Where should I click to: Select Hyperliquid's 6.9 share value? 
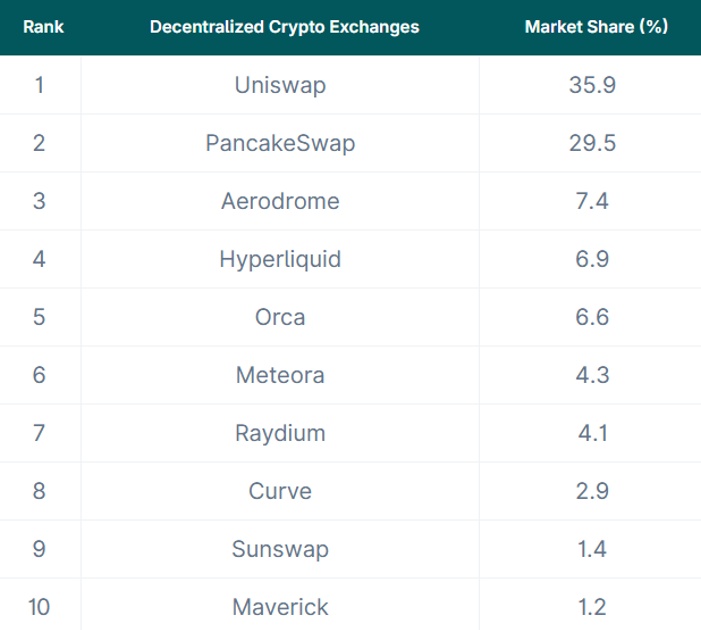(592, 259)
